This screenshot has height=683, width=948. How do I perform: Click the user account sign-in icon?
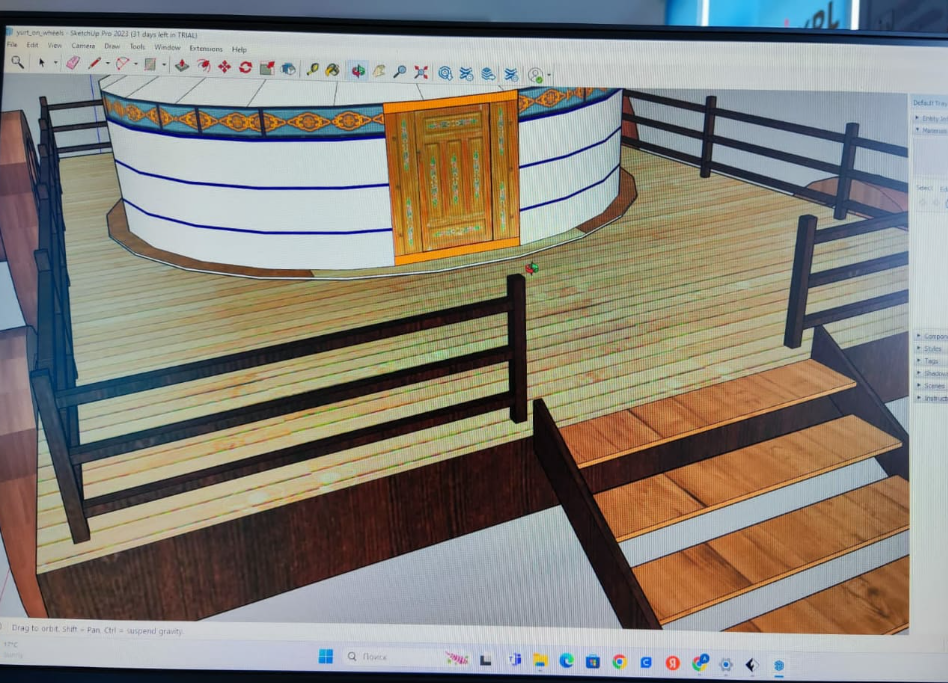point(535,75)
